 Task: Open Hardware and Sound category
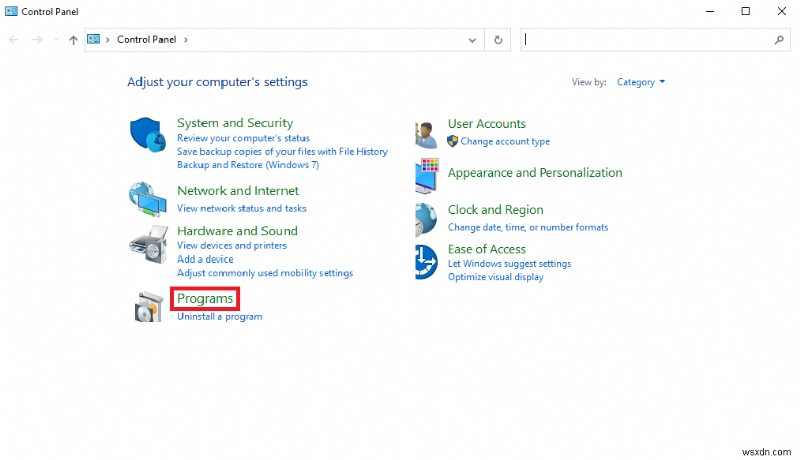tap(237, 231)
